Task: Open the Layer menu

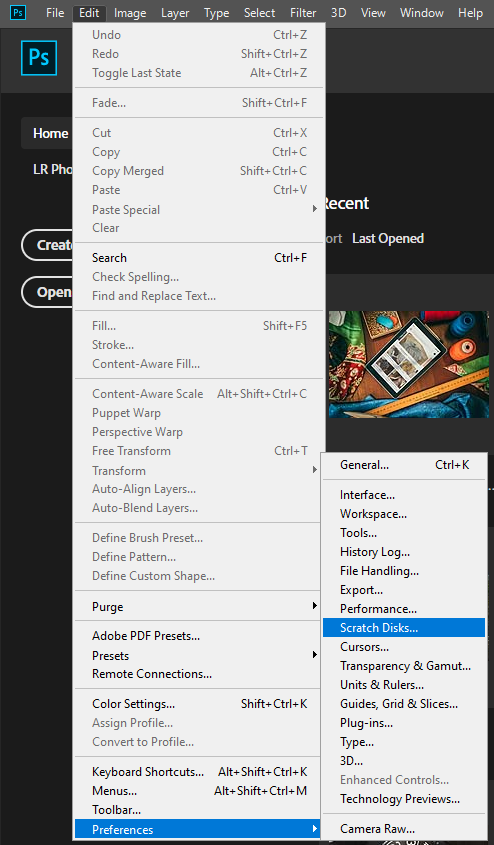Action: click(x=175, y=13)
